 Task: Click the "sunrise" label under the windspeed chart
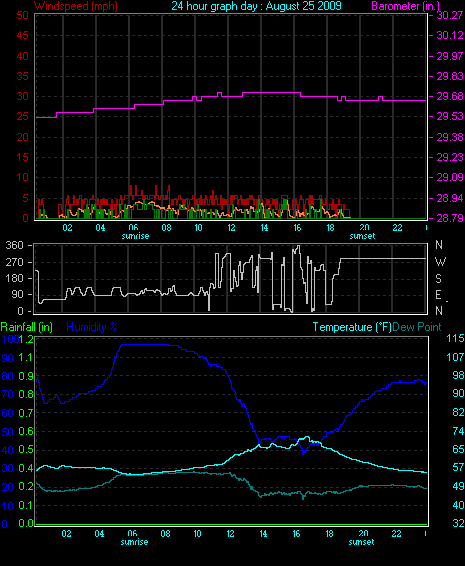(x=135, y=236)
